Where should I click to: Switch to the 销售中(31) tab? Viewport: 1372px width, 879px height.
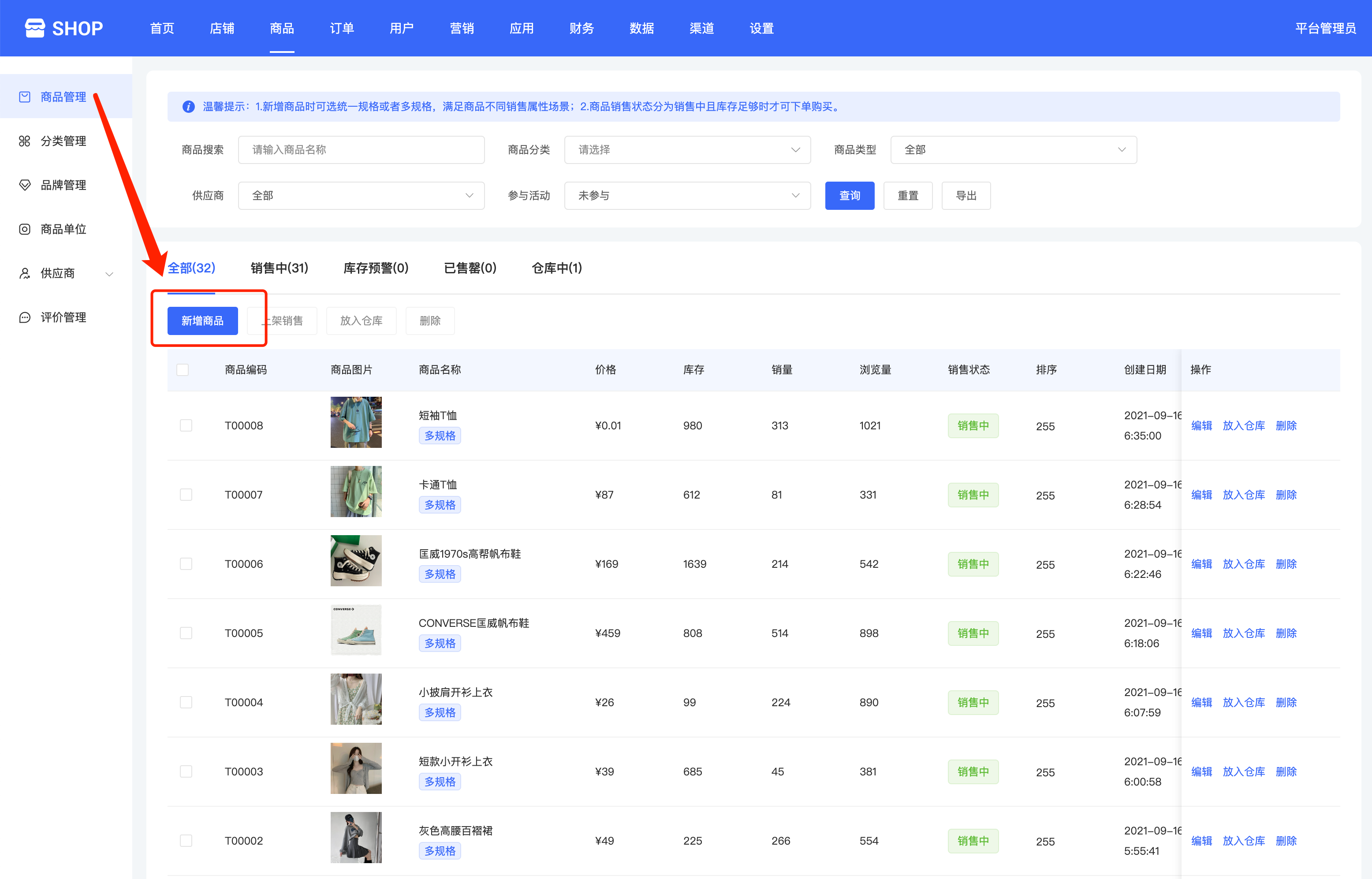279,268
